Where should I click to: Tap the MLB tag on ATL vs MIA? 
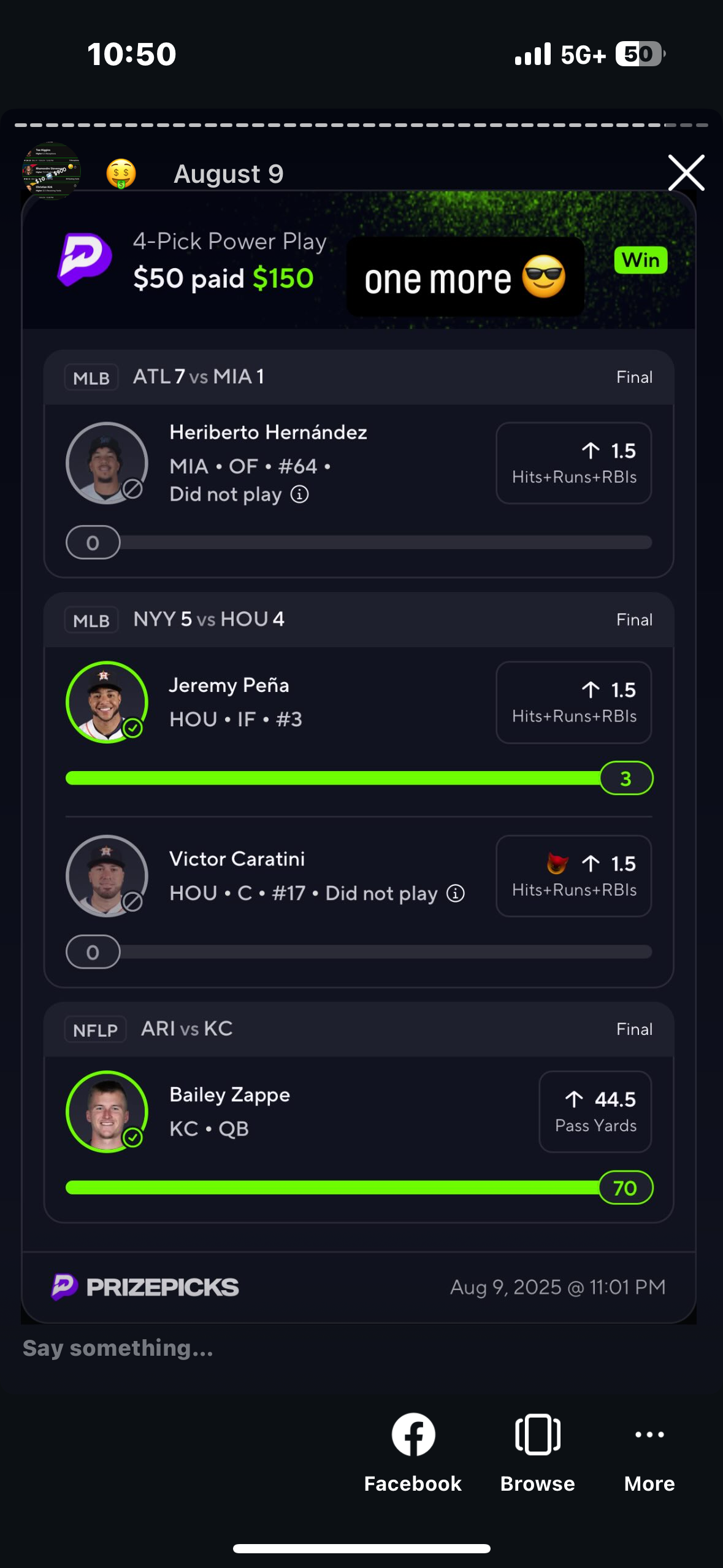point(91,378)
